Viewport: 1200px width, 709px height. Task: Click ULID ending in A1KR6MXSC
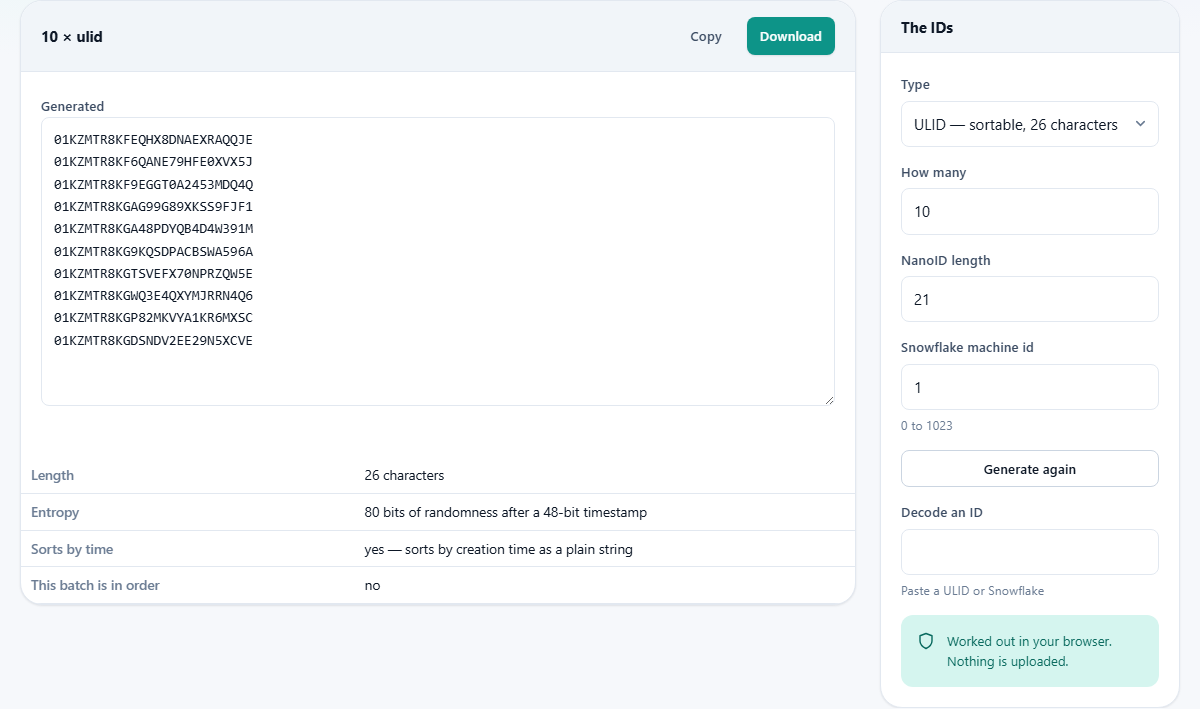click(x=154, y=318)
